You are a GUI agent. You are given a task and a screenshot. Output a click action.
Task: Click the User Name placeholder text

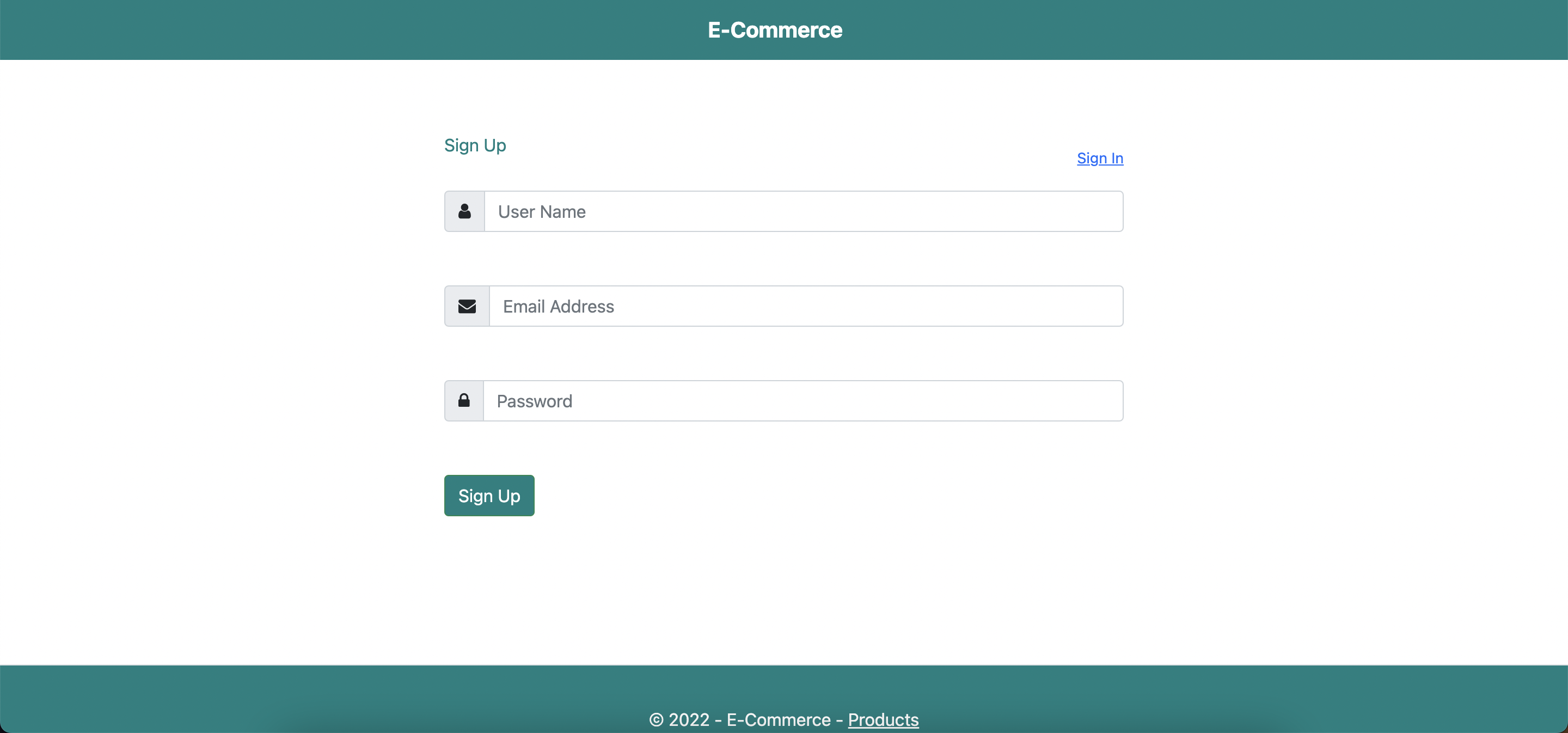(x=542, y=211)
